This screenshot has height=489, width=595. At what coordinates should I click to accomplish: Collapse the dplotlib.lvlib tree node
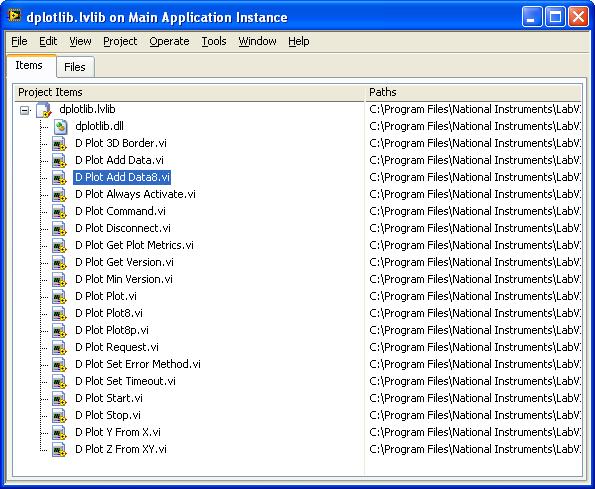[x=25, y=110]
